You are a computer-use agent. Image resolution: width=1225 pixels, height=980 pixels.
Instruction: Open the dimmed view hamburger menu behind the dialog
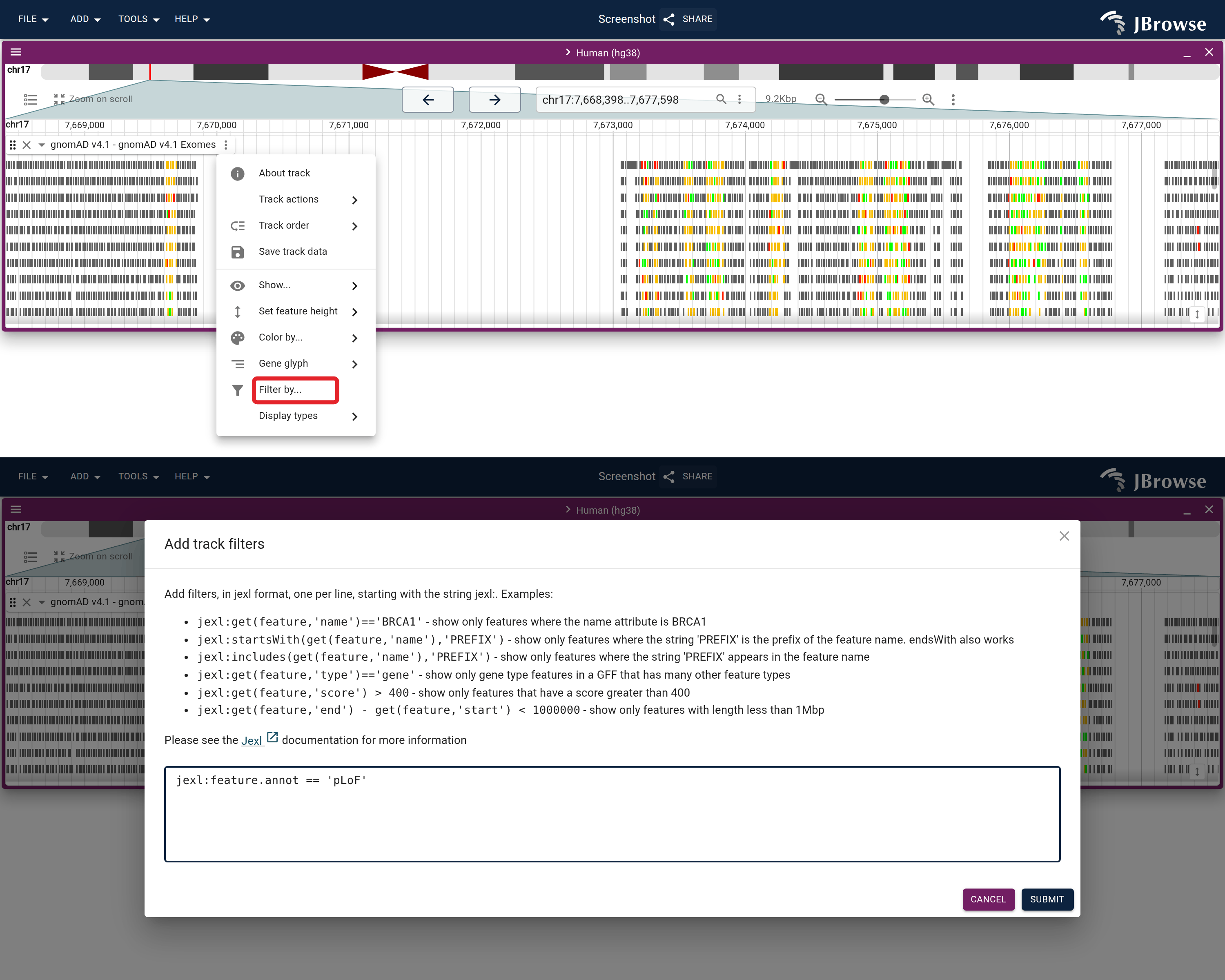click(16, 510)
